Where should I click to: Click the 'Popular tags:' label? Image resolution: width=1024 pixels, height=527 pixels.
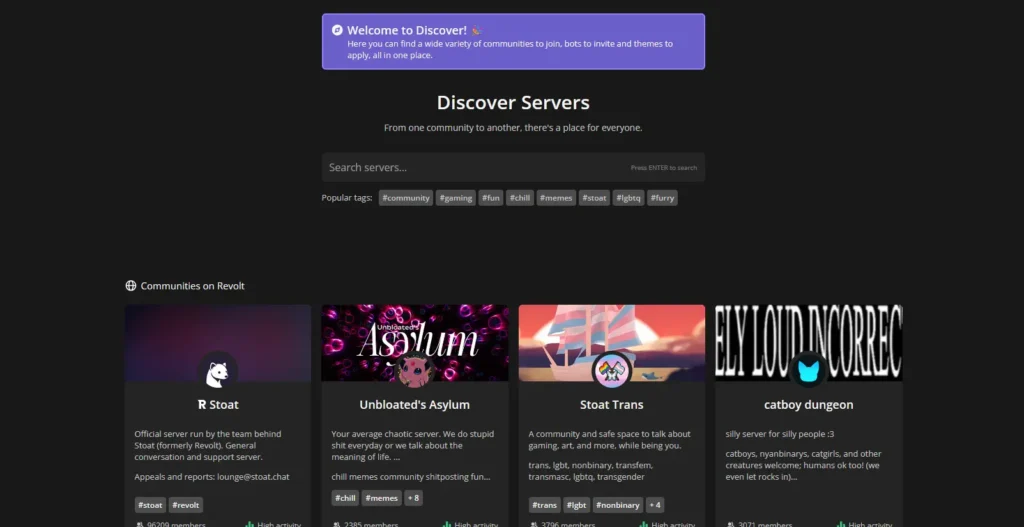click(x=347, y=198)
